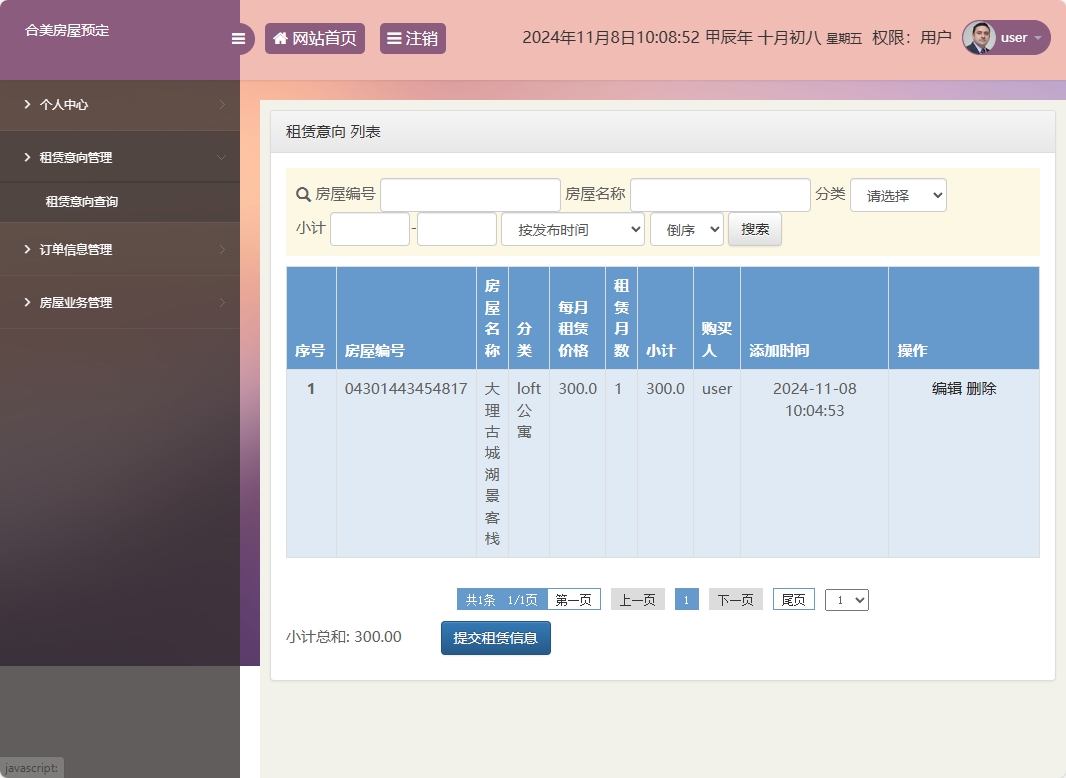Image resolution: width=1066 pixels, height=778 pixels.
Task: Collapse the 租赁意向管理 menu section
Action: 120,156
